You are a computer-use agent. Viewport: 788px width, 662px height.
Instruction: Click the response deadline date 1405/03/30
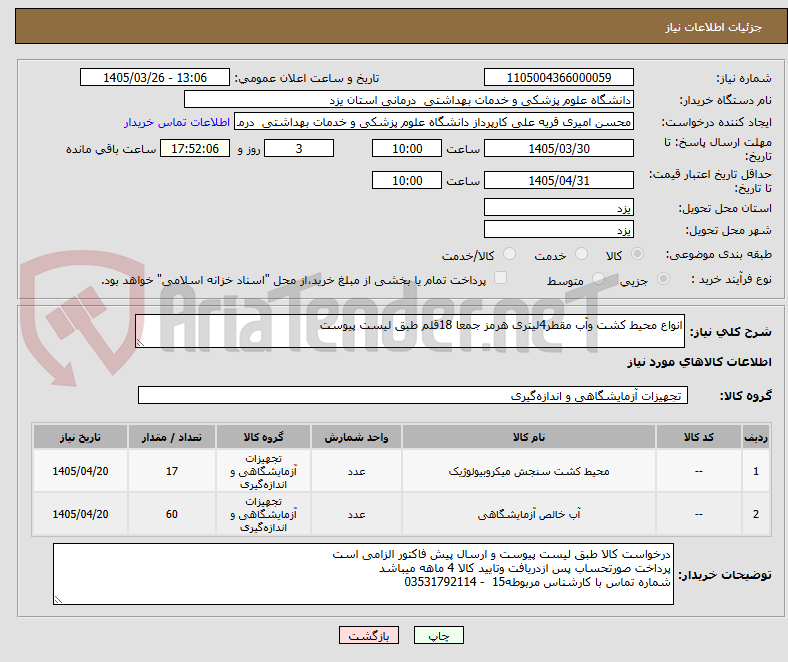tap(558, 148)
